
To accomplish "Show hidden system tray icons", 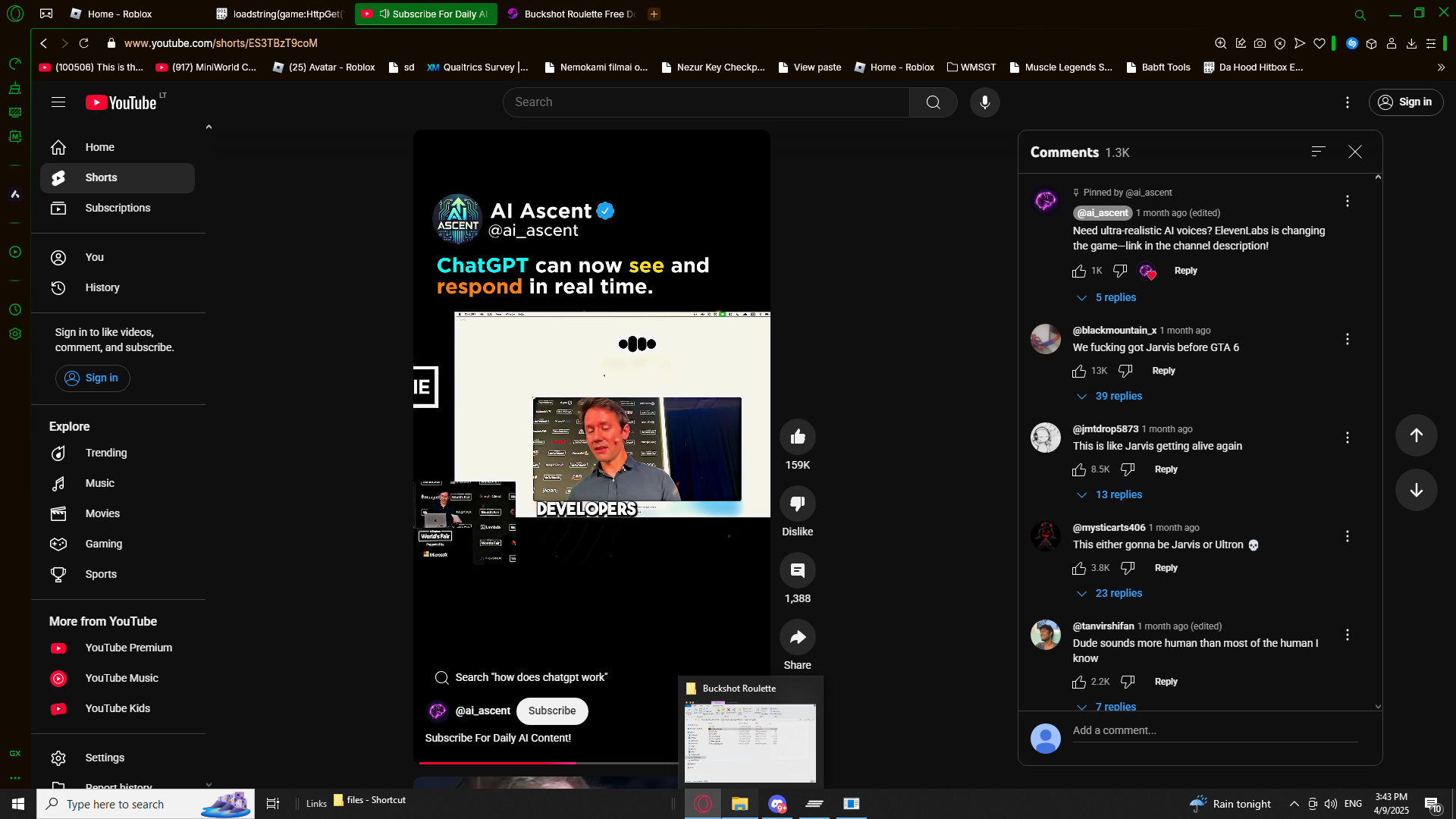I will [x=1294, y=804].
